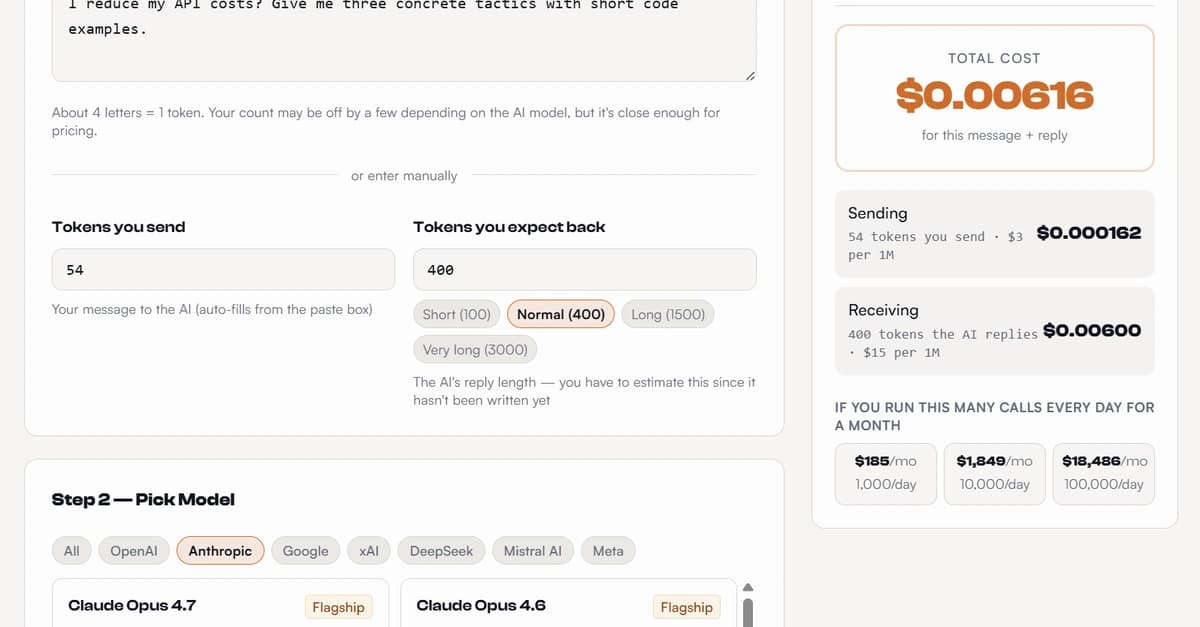Filter models by OpenAI
The width and height of the screenshot is (1200, 627).
[x=134, y=551]
